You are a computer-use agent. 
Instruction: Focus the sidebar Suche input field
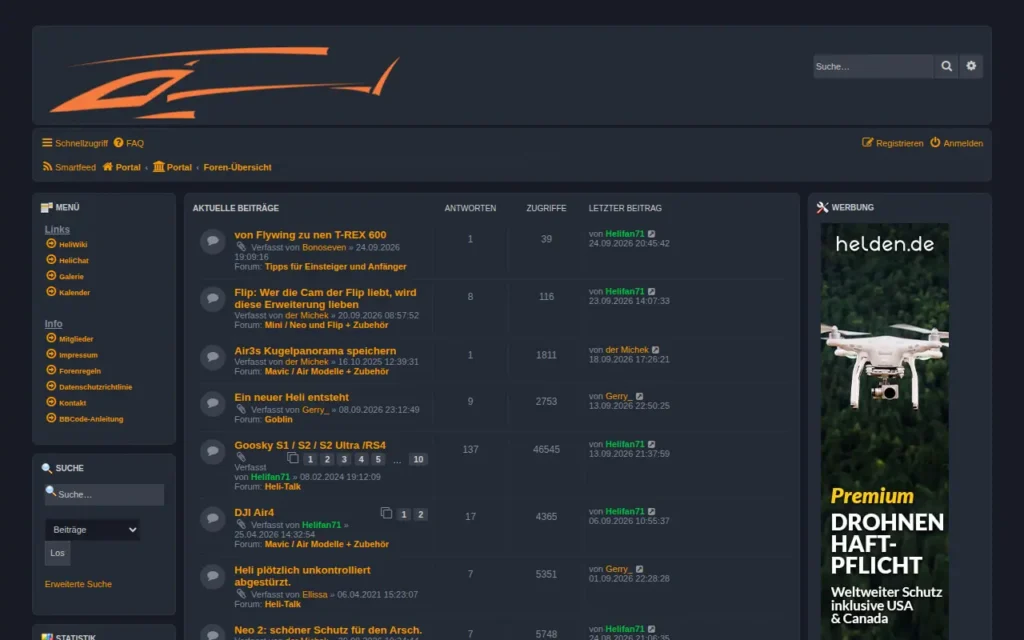coord(104,494)
